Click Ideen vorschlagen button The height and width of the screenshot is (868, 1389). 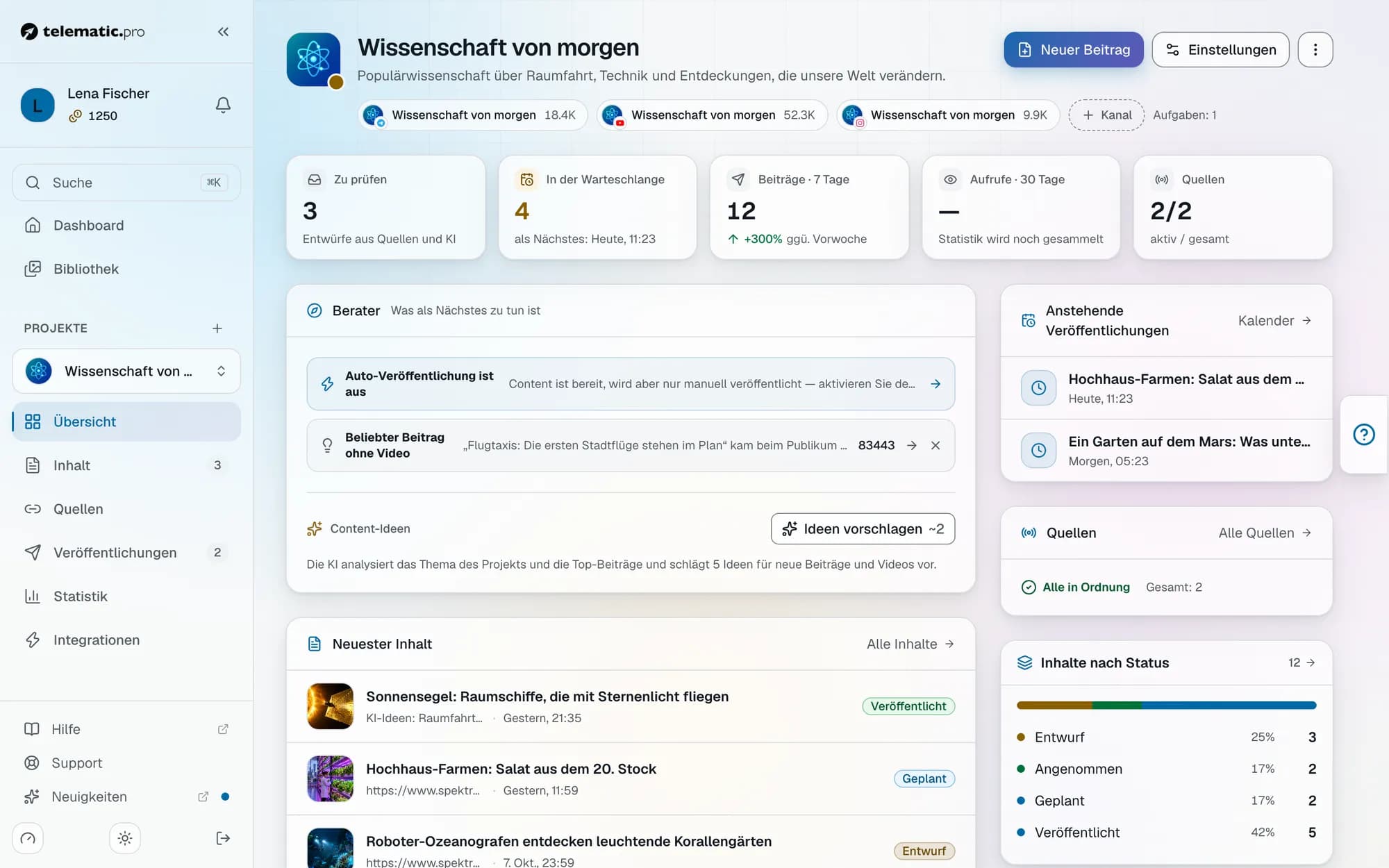tap(863, 529)
